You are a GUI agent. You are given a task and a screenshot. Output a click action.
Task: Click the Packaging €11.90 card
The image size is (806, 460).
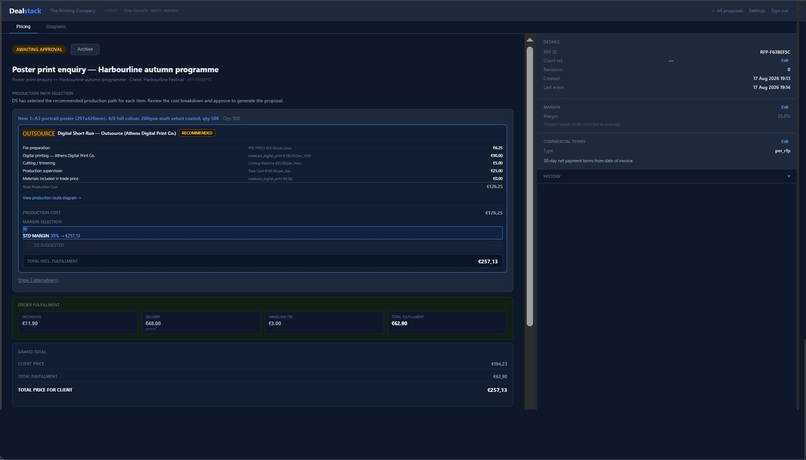click(x=78, y=322)
